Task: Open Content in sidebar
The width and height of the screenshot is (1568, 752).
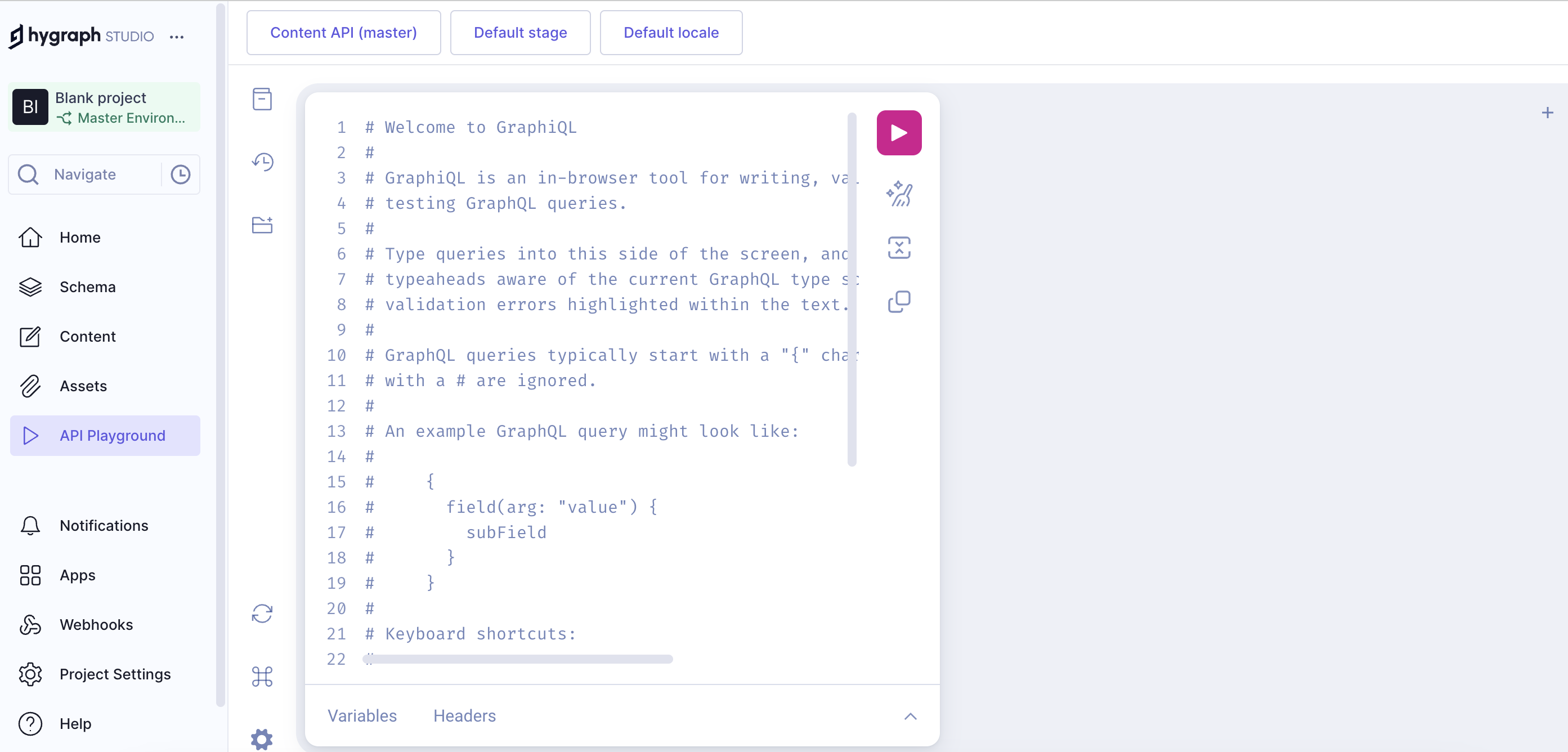Action: click(x=105, y=337)
